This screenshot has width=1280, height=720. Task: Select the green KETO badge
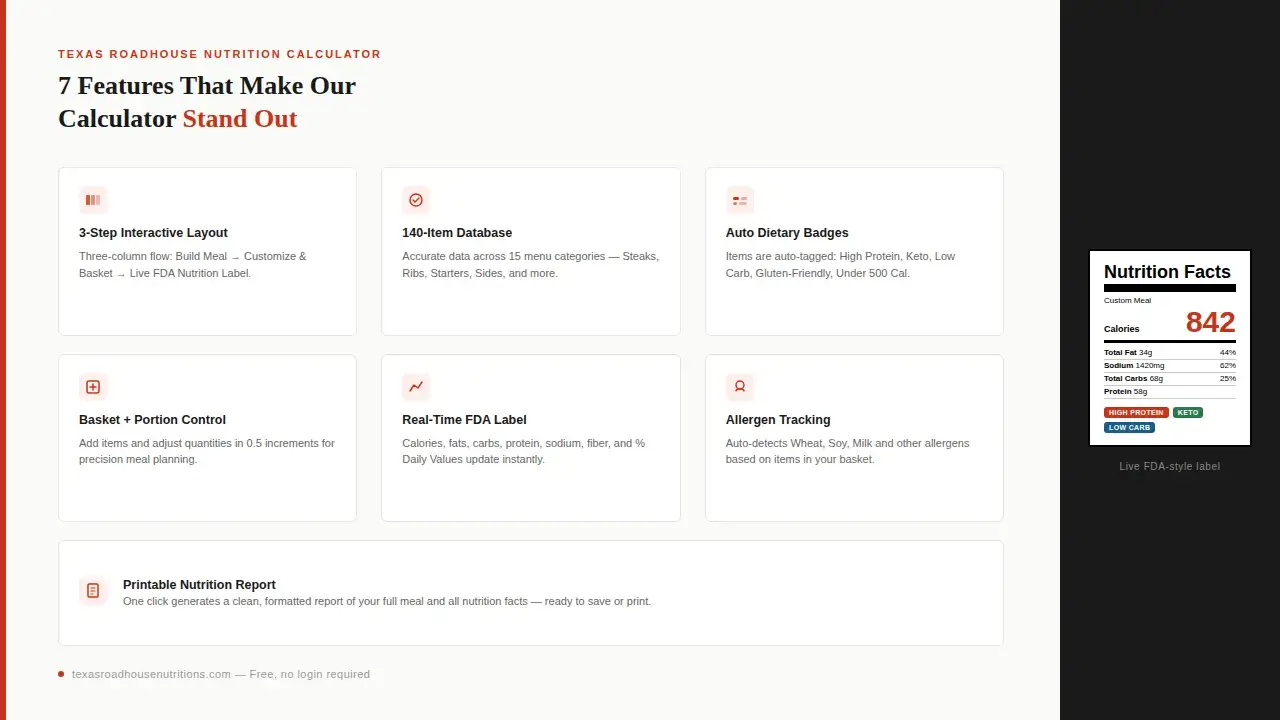click(x=1187, y=412)
